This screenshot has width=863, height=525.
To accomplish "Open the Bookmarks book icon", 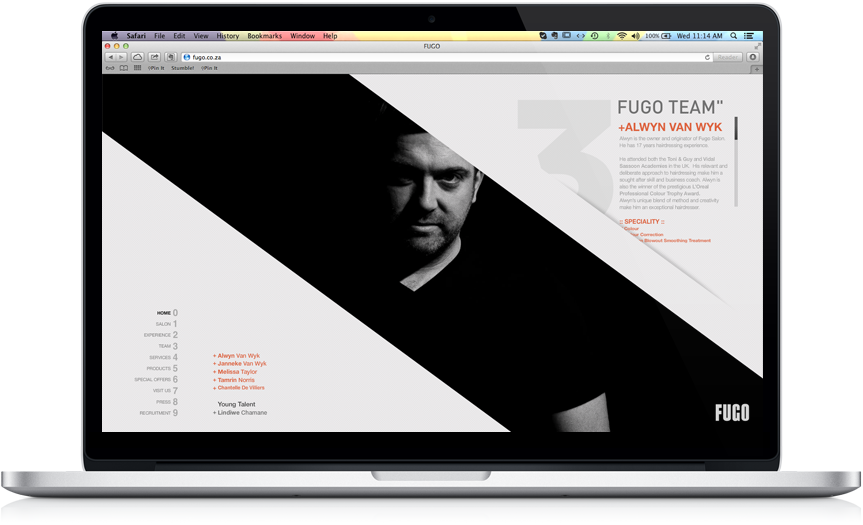I will coord(124,68).
